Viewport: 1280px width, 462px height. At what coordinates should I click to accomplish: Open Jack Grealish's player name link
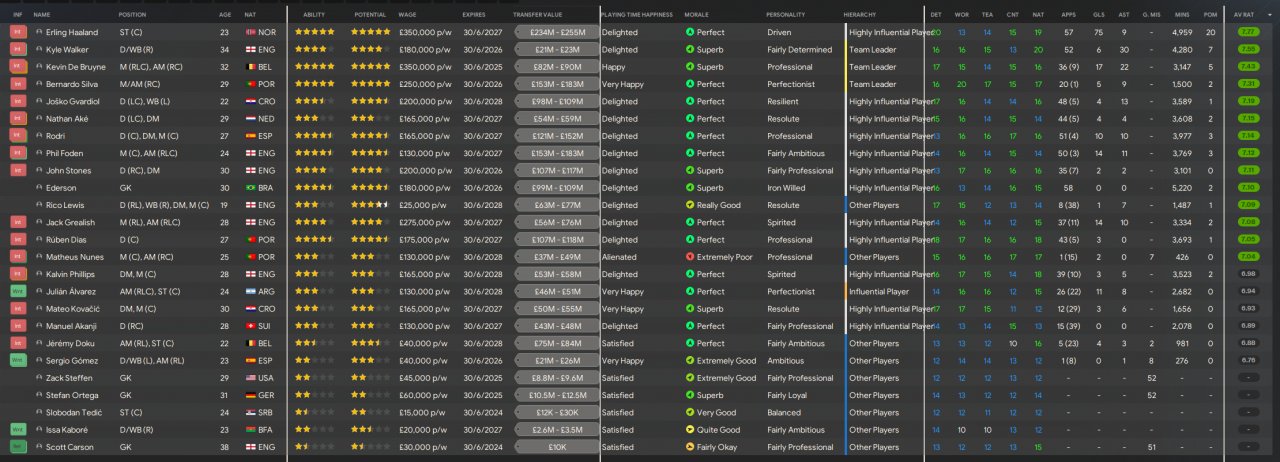click(69, 222)
